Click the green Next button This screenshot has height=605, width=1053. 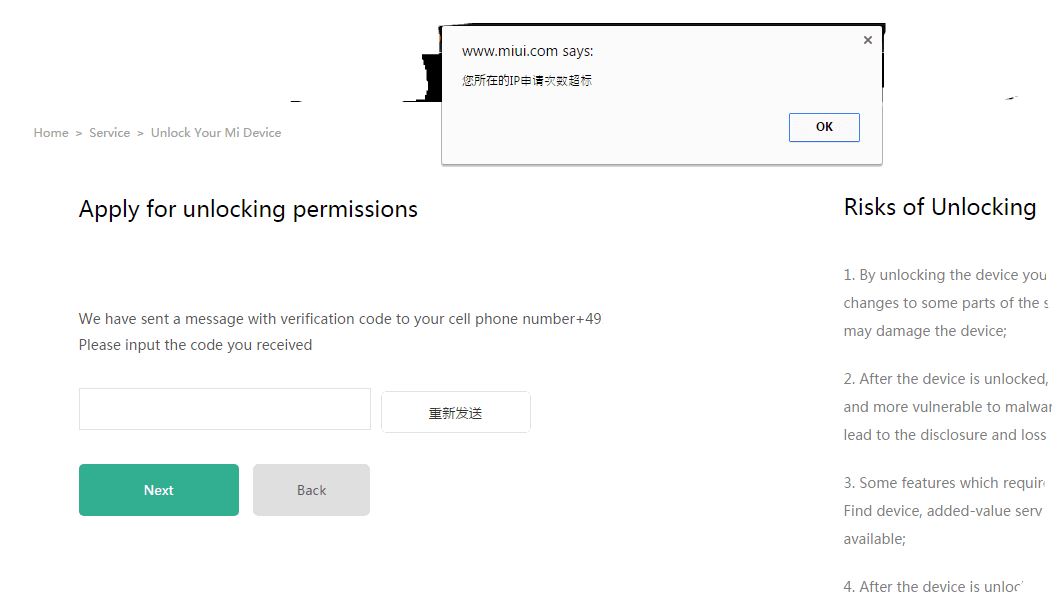coord(158,490)
